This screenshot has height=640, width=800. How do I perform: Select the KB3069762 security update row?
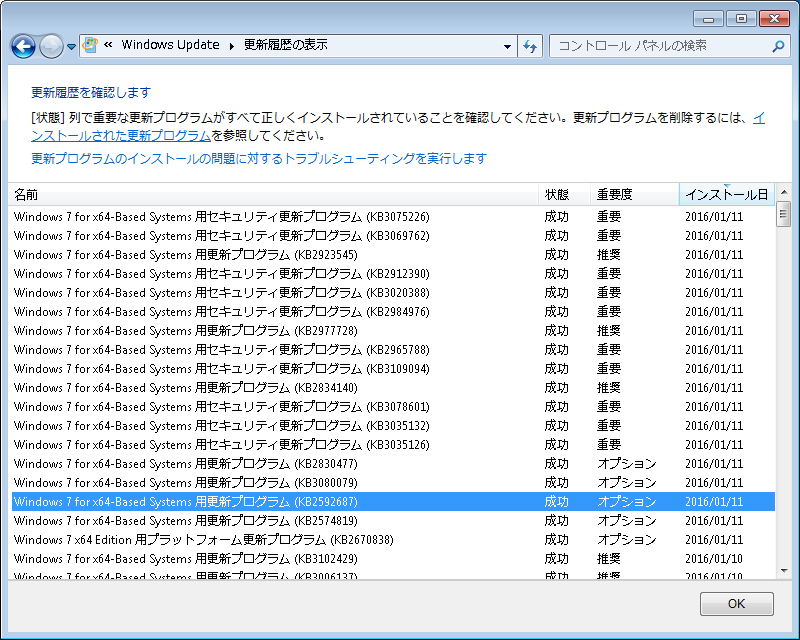(x=393, y=236)
